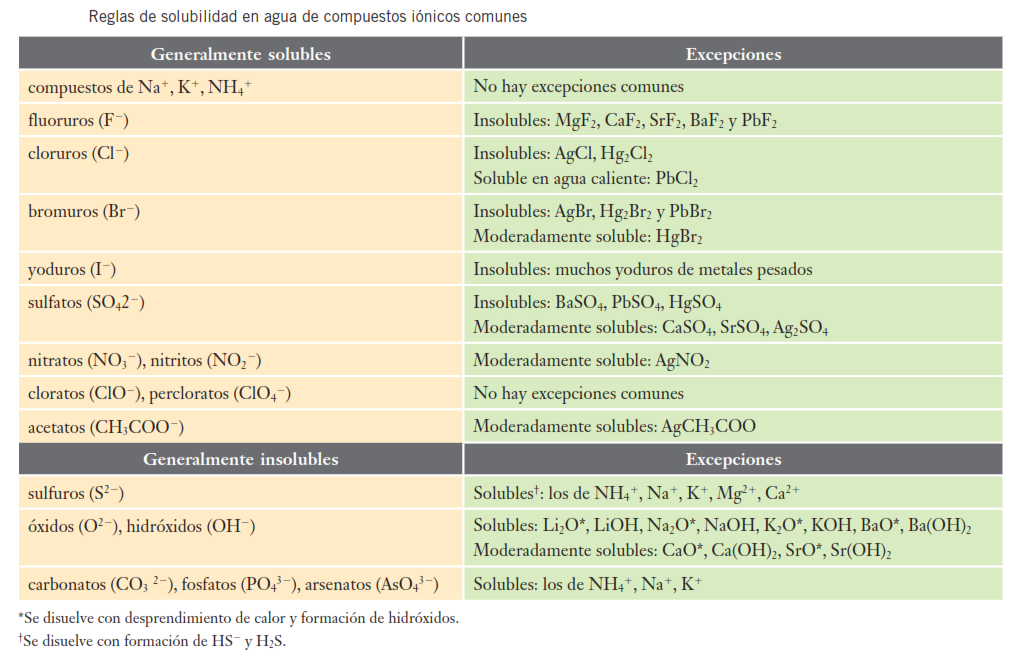1016x653 pixels.
Task: Click 'Soluble en agua caliente: PbCl₂' text
Action: [585, 180]
